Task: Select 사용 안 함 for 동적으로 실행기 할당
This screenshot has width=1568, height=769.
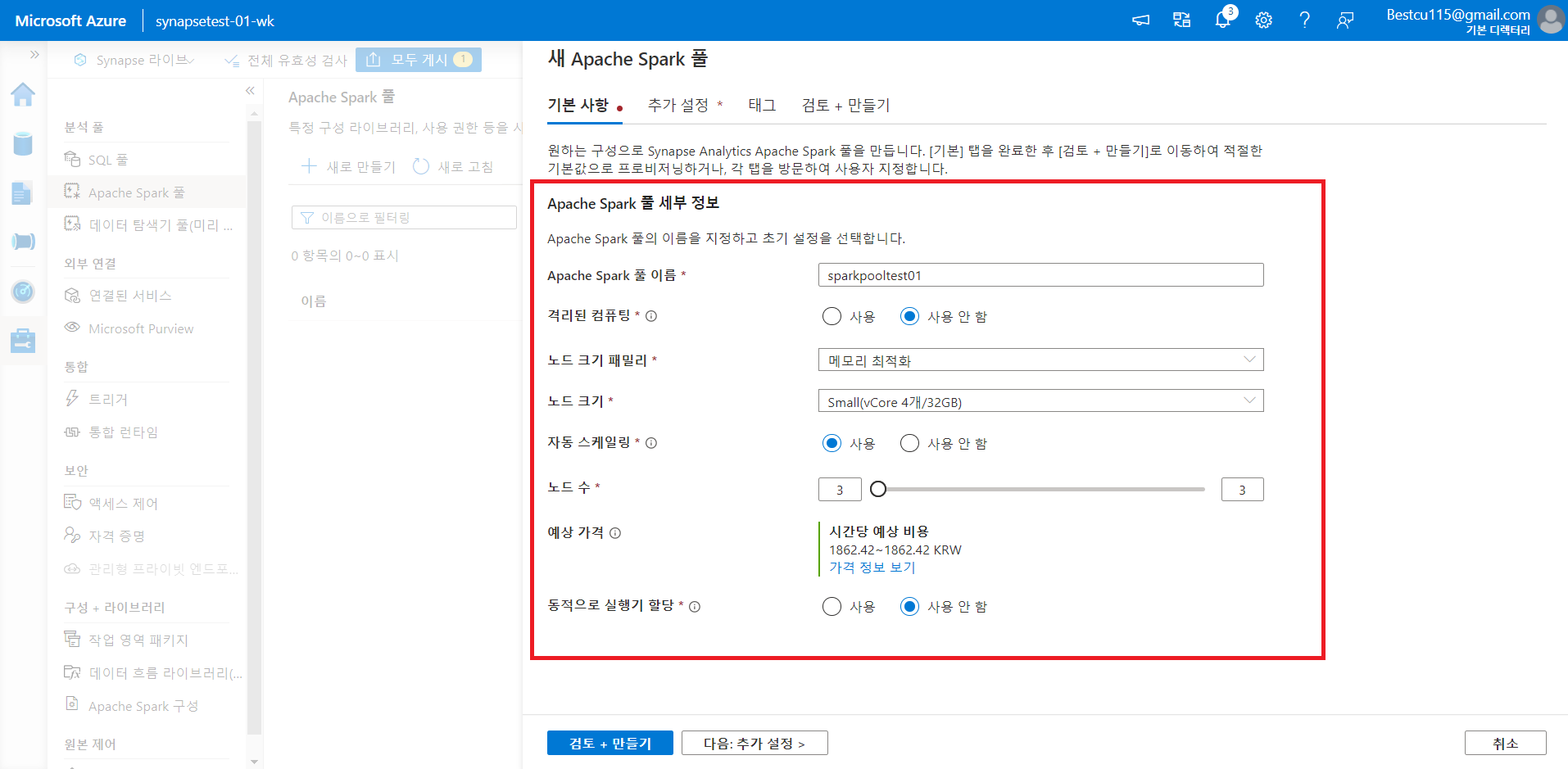Action: click(909, 606)
